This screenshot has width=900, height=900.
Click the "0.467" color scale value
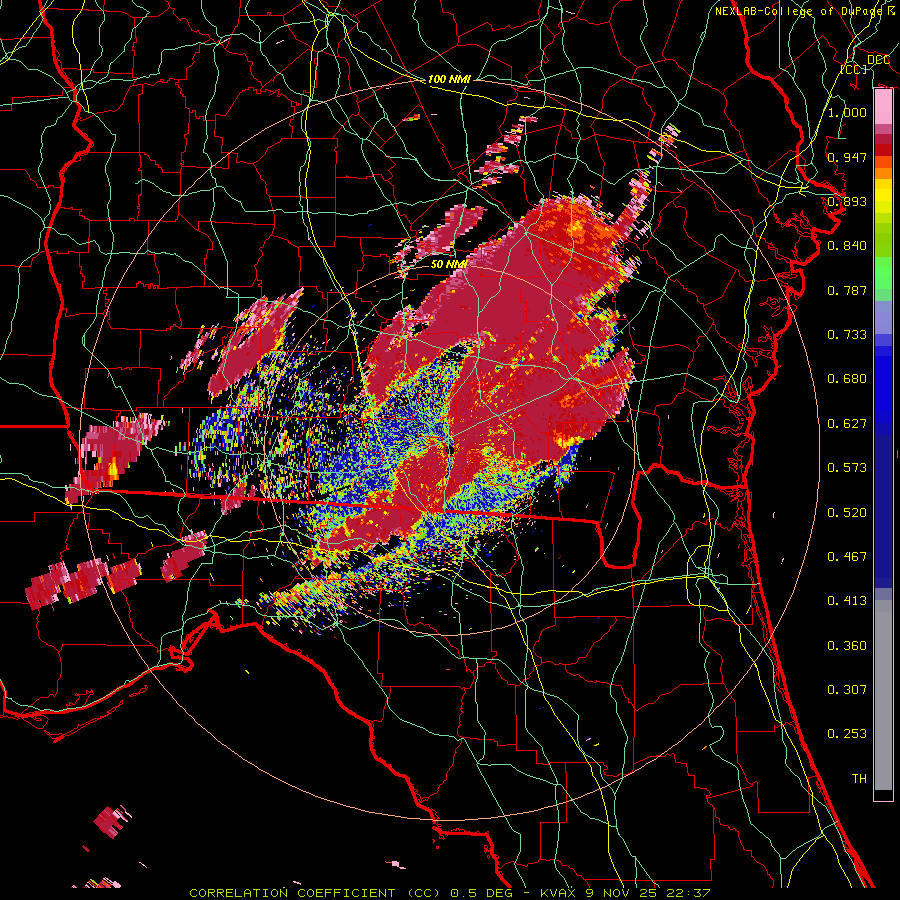click(847, 557)
